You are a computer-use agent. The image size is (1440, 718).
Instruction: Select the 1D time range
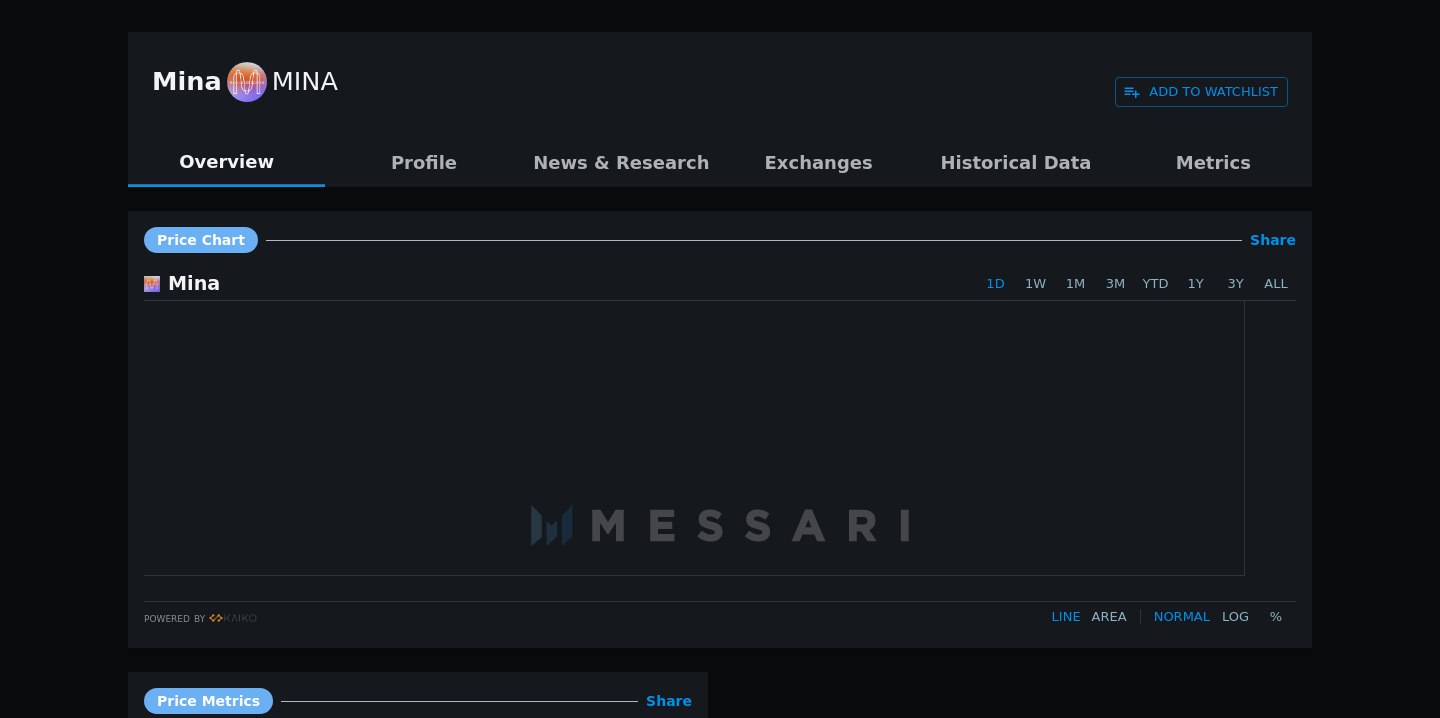click(x=995, y=284)
